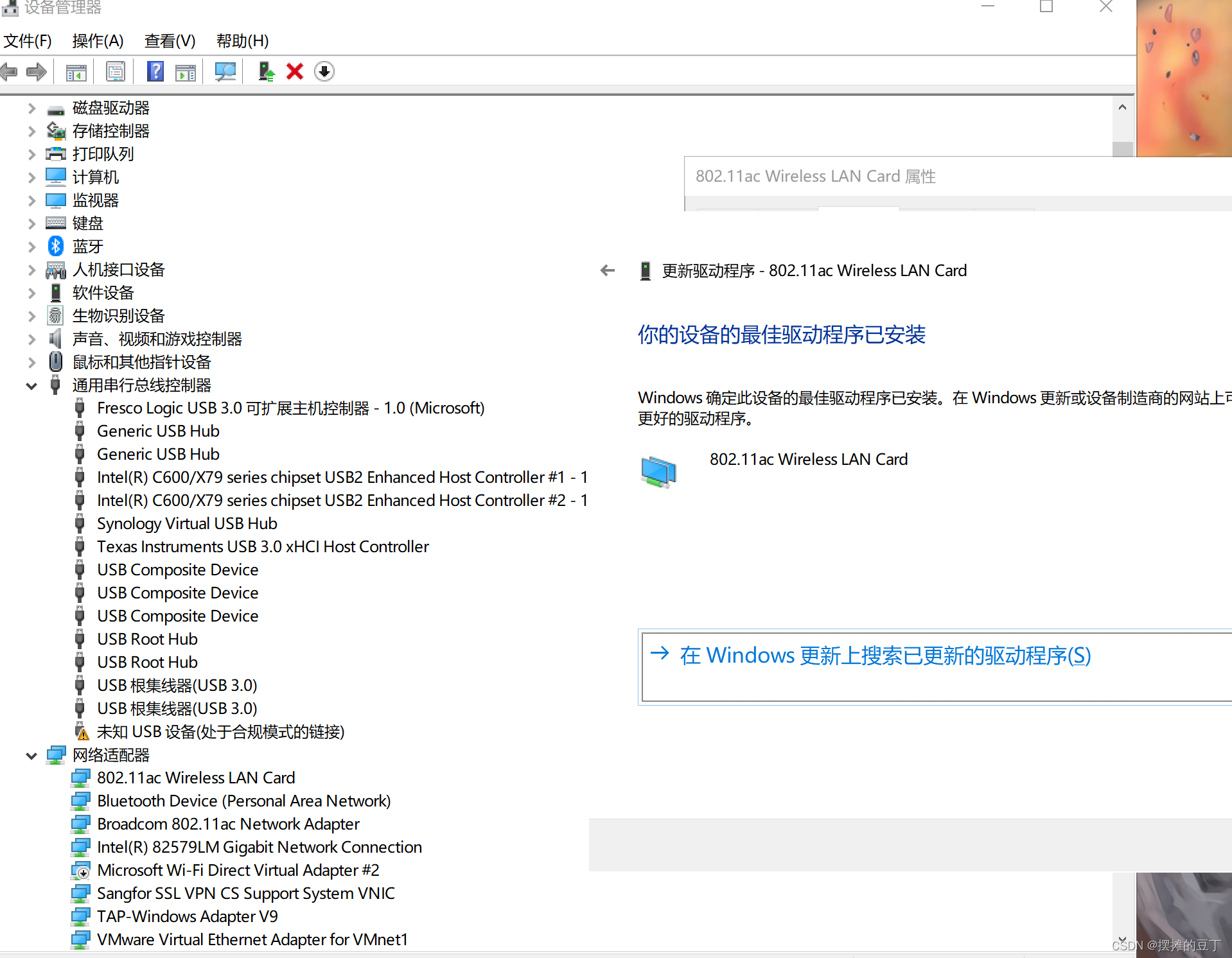Open the 文件(F) menu
The width and height of the screenshot is (1232, 958).
[28, 40]
